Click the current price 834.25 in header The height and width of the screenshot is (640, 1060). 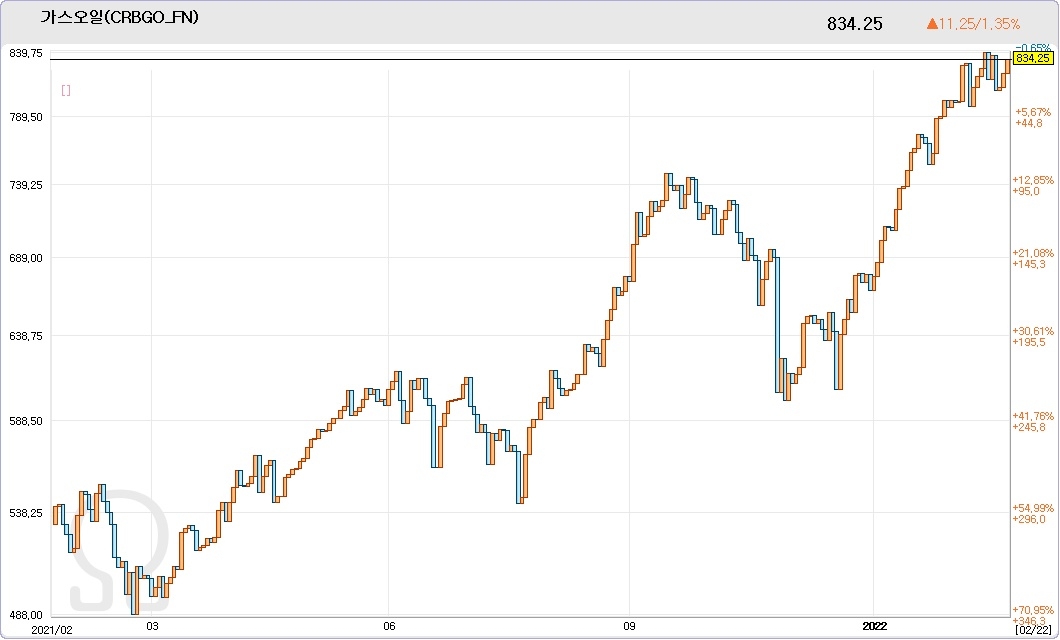click(x=854, y=24)
